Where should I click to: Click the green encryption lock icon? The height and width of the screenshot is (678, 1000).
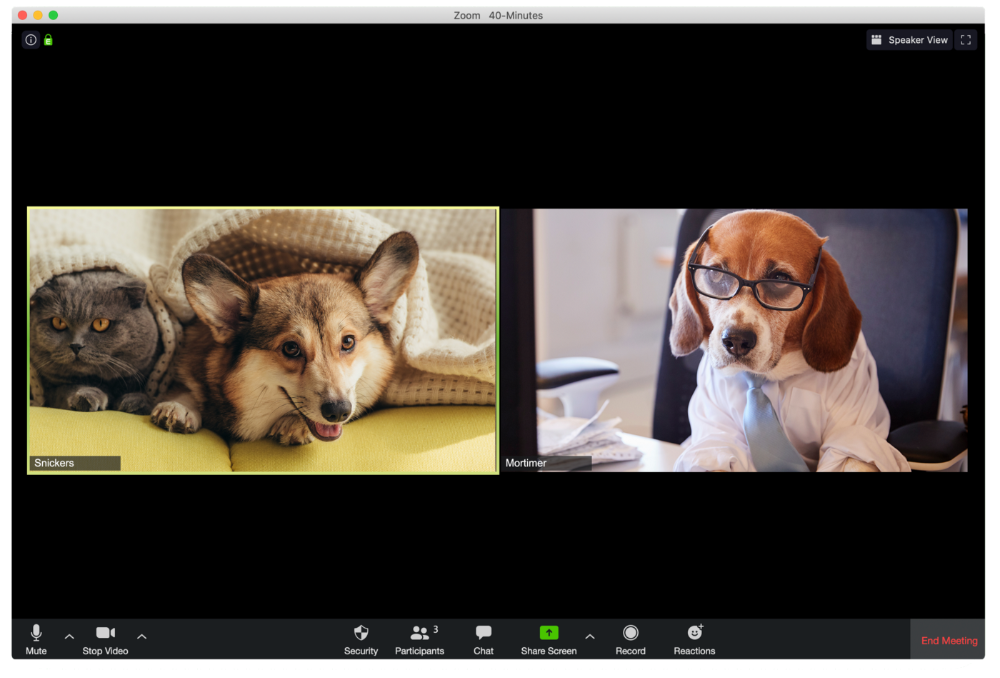pos(48,40)
